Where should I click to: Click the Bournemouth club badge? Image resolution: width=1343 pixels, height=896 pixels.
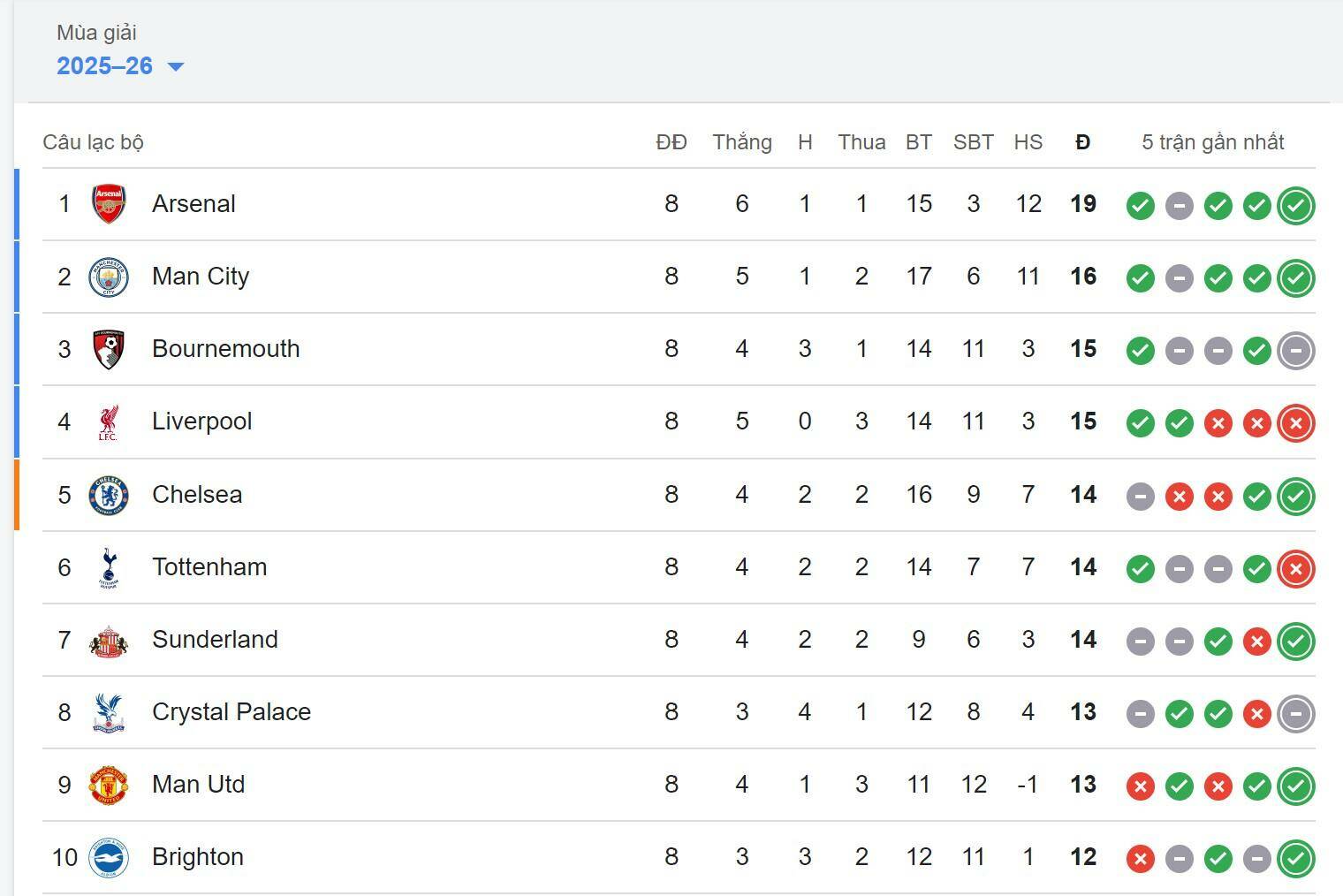(x=109, y=349)
